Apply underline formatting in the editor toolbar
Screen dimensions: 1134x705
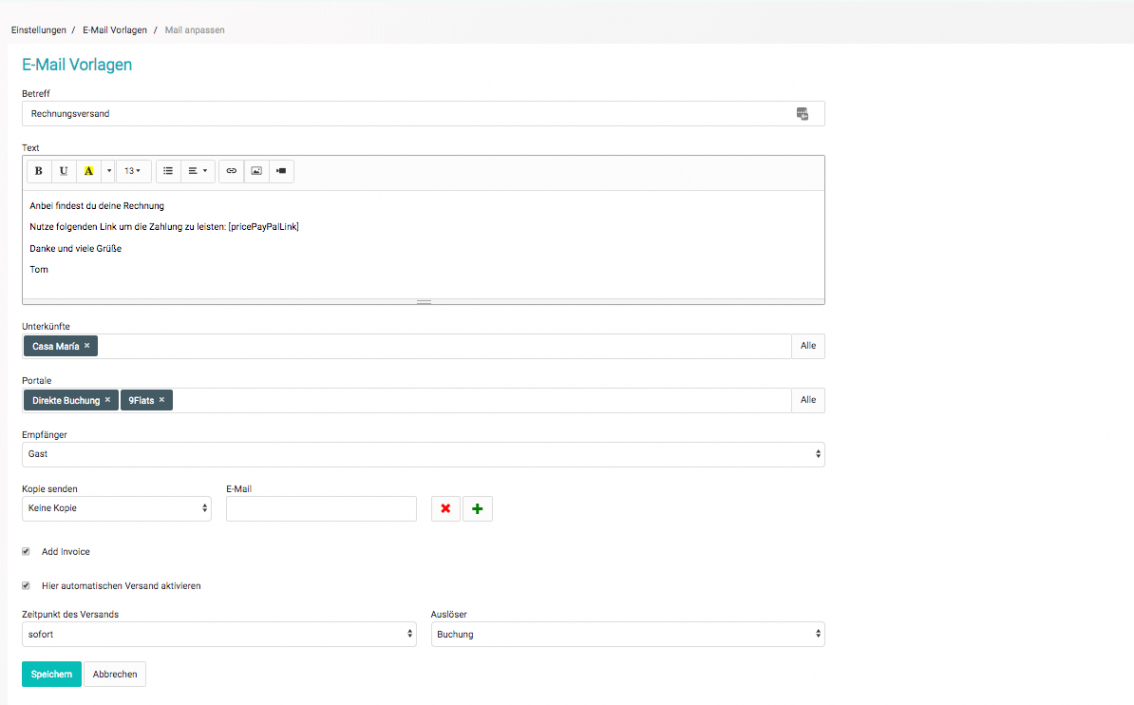tap(64, 171)
